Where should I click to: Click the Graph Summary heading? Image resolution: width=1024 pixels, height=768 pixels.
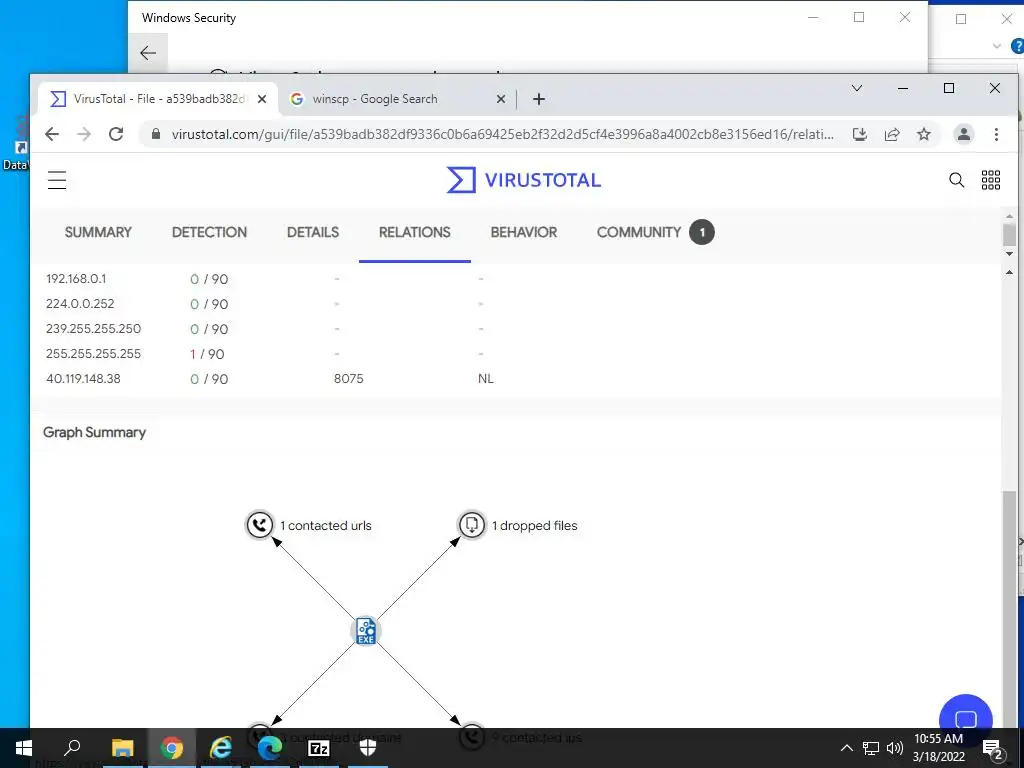pyautogui.click(x=94, y=432)
